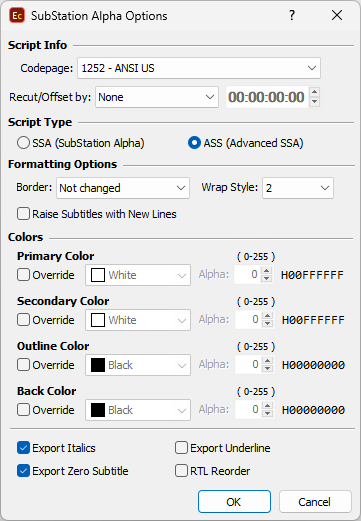Decrease the Back Color Alpha value
Screen dimensions: 361x521
267,414
